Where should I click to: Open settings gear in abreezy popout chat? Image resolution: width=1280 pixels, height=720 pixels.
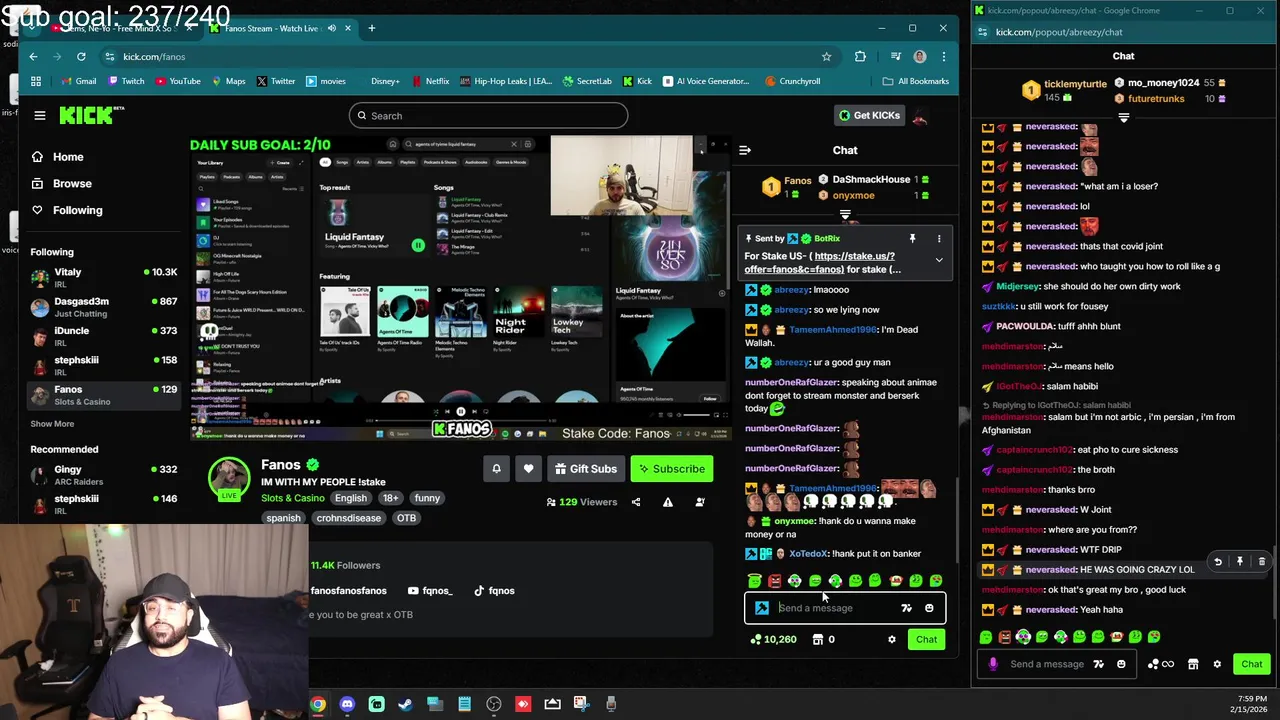click(1217, 664)
